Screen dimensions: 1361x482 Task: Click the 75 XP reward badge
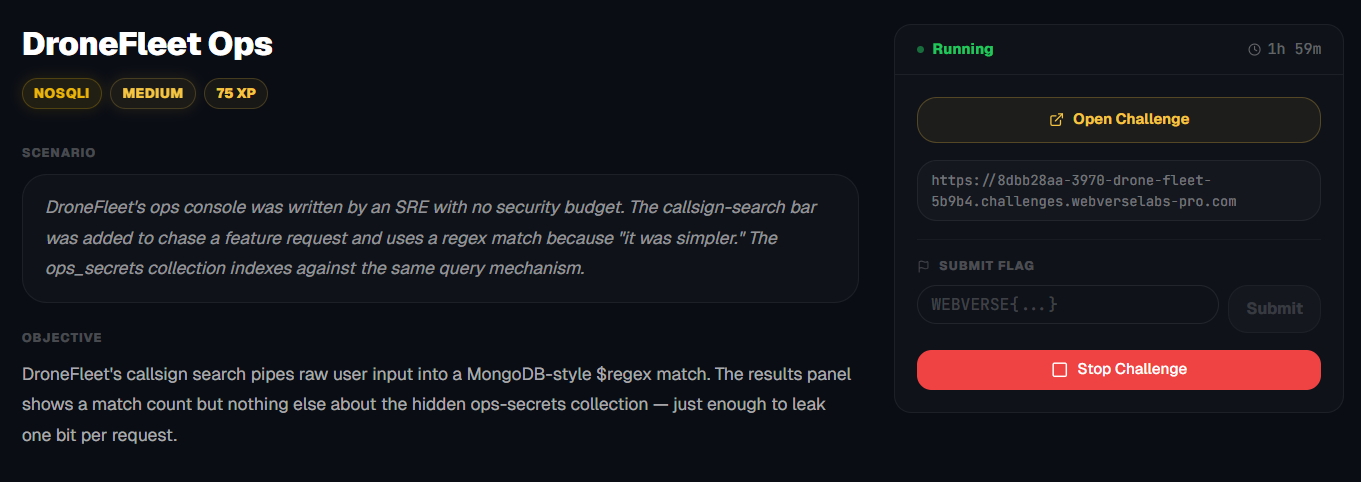[x=236, y=93]
